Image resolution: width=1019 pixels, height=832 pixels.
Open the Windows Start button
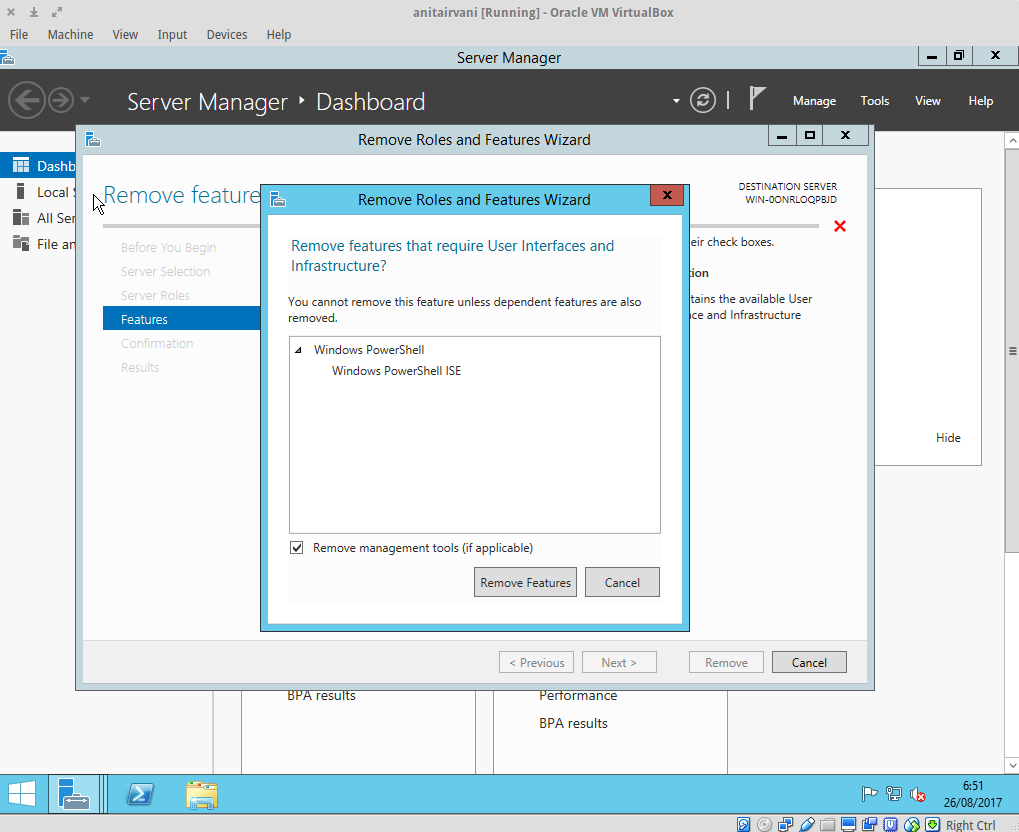(21, 794)
